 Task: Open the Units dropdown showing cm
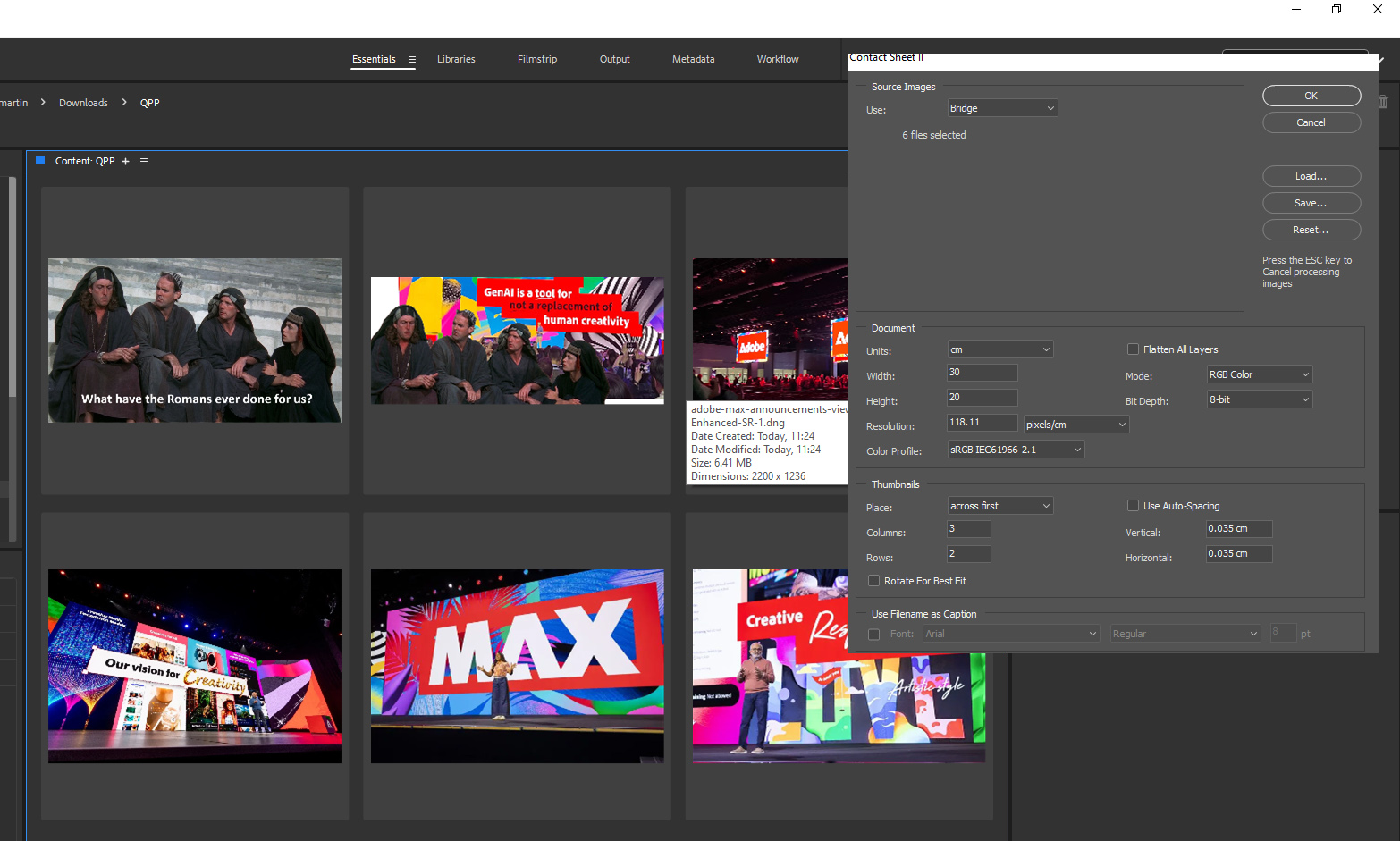pos(999,349)
